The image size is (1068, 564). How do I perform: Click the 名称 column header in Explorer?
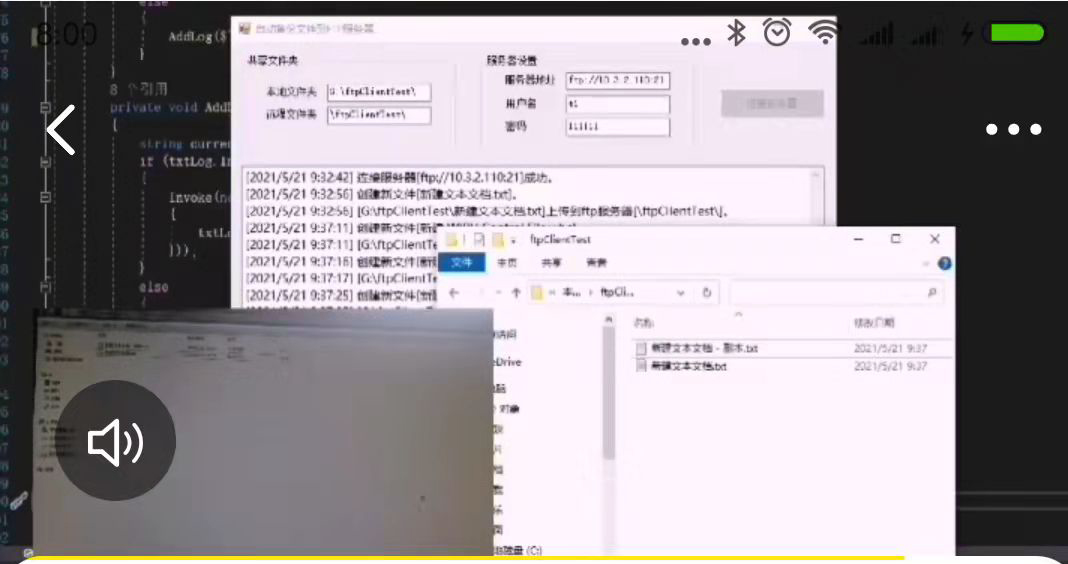click(x=644, y=323)
